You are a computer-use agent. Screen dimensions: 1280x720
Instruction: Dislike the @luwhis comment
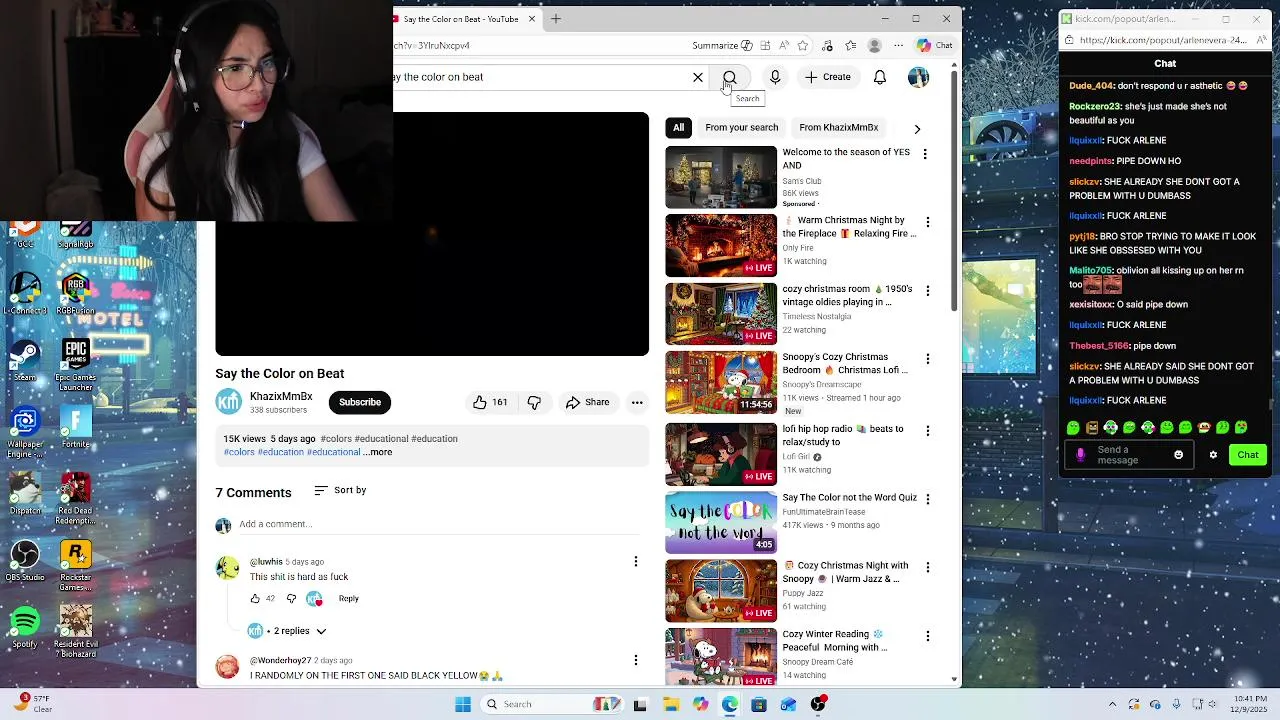point(291,598)
